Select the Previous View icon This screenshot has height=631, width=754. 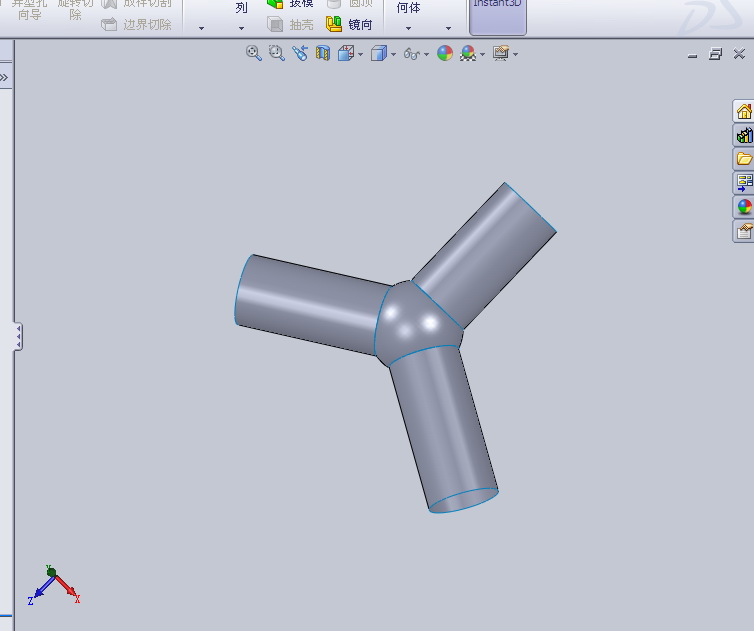coord(300,53)
